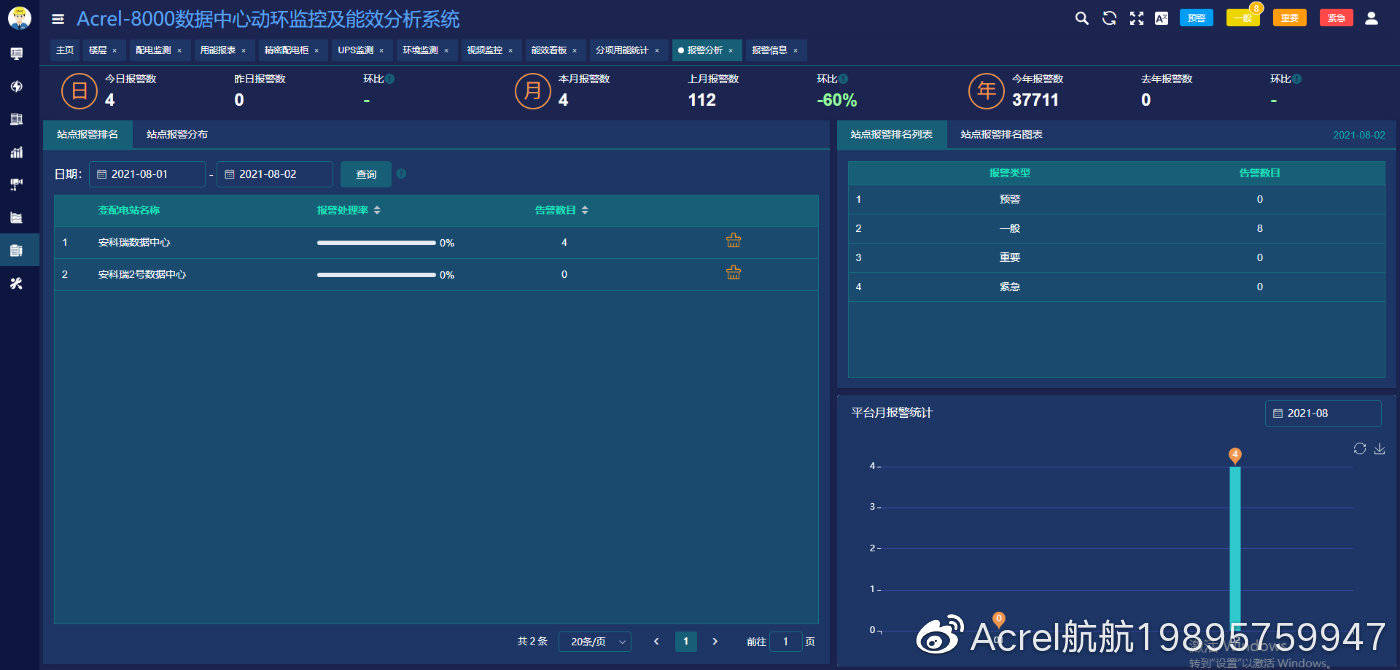Open the bar chart sidebar icon
1400x670 pixels.
pos(16,152)
